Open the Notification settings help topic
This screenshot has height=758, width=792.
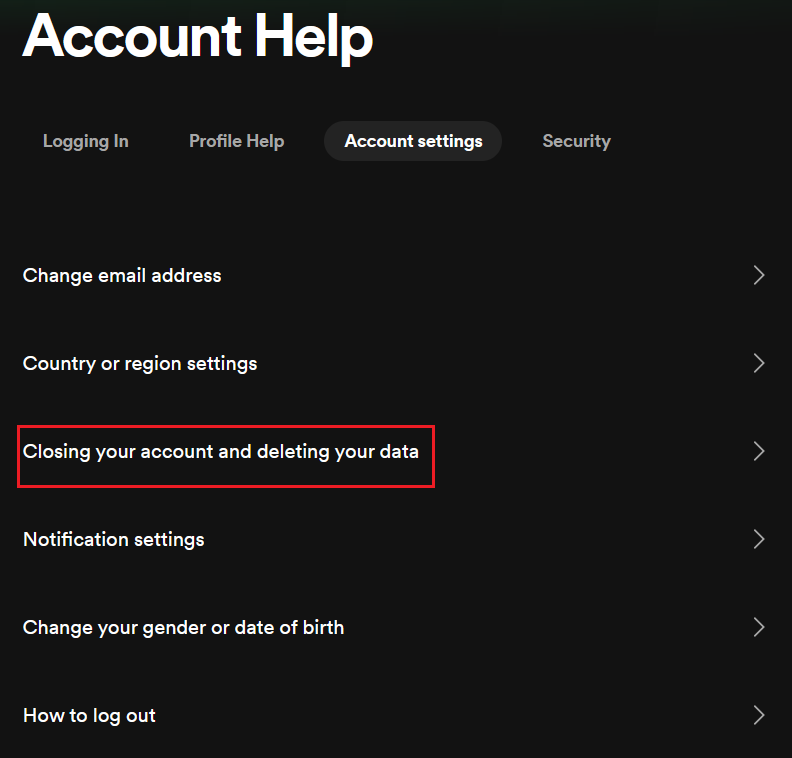[114, 539]
